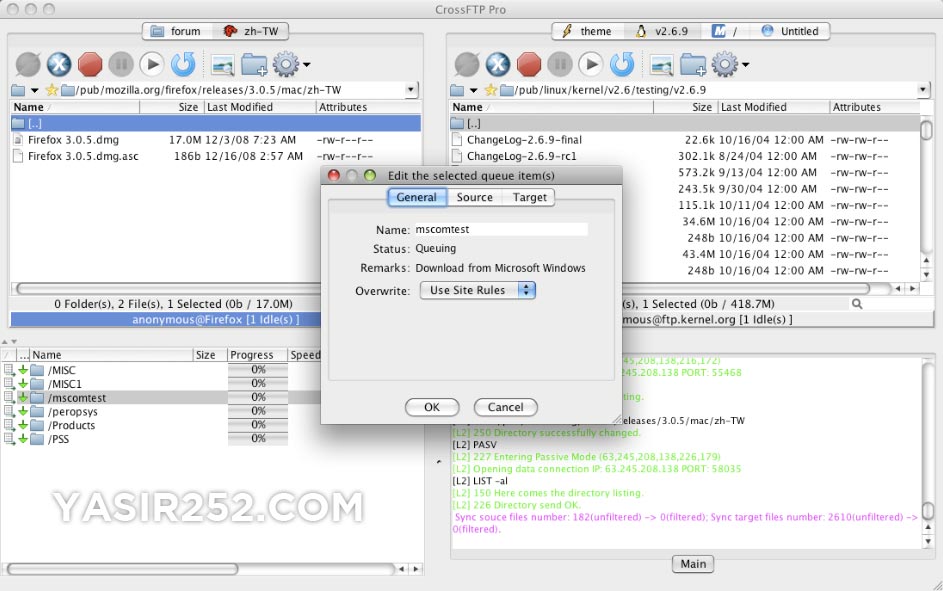
Task: Switch to the theme tab
Action: coord(587,31)
